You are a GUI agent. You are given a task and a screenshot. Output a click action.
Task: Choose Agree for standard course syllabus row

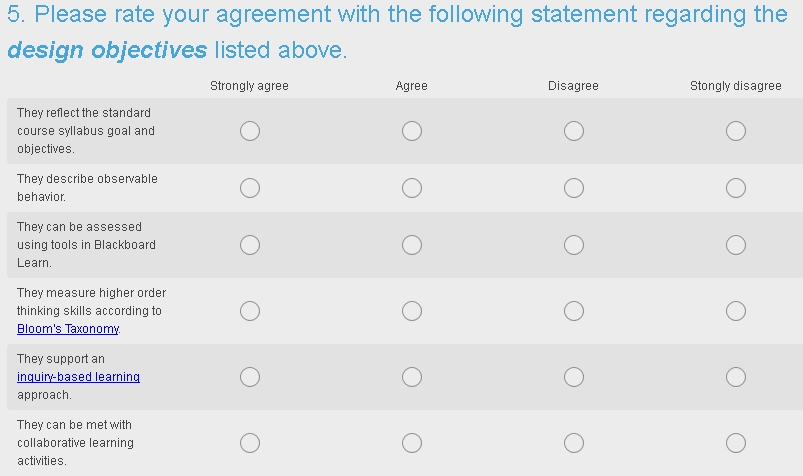pos(412,131)
